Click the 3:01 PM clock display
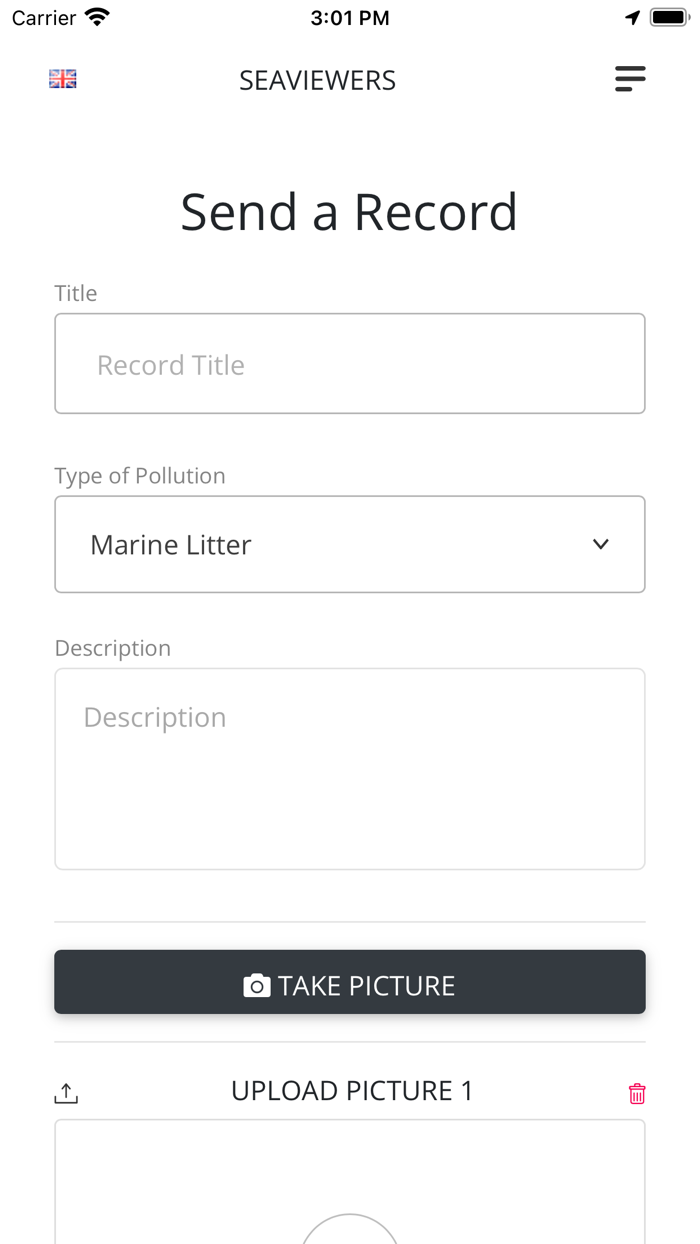Viewport: 700px width, 1244px height. pos(350,16)
